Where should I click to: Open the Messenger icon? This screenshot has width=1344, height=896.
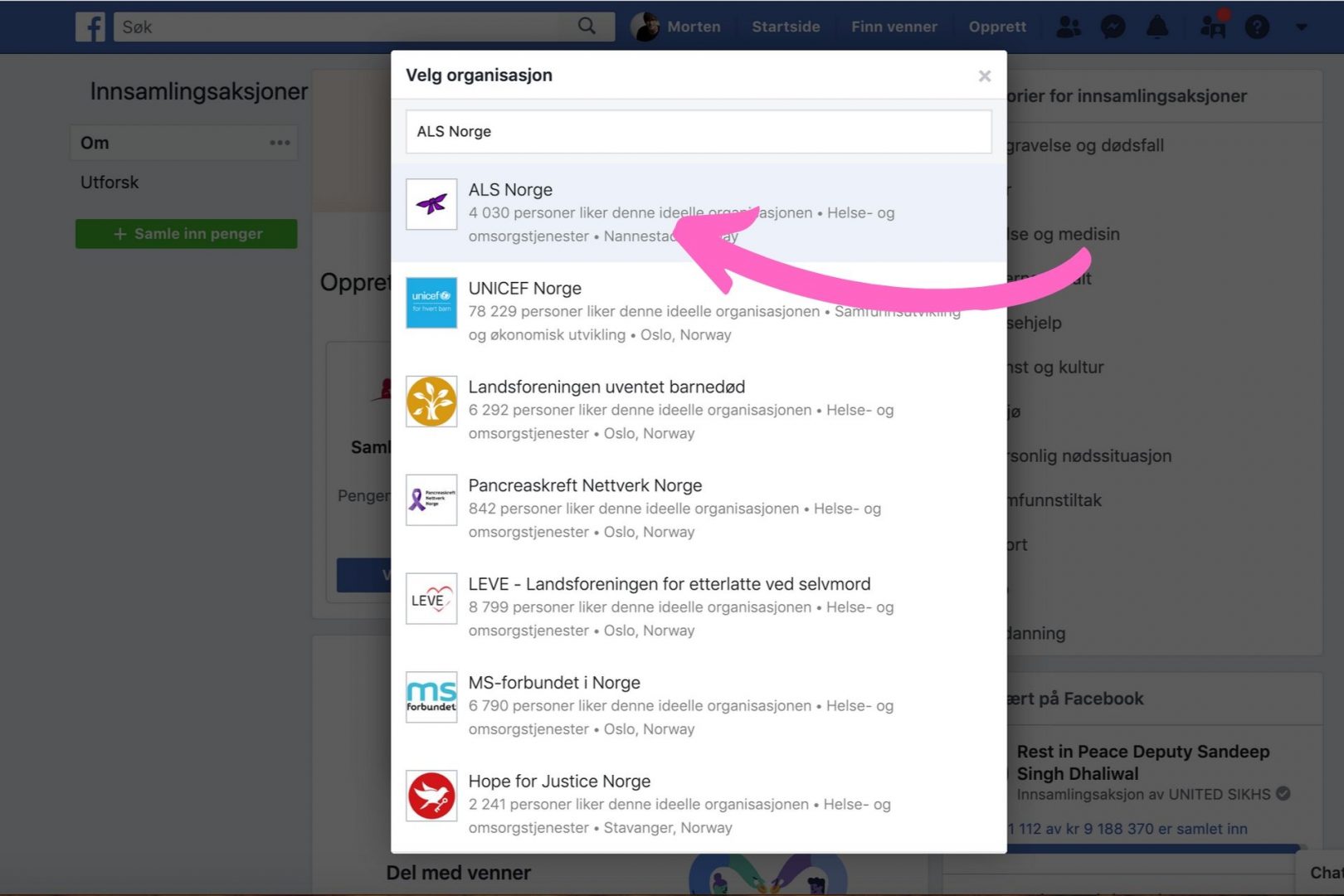(x=1113, y=27)
